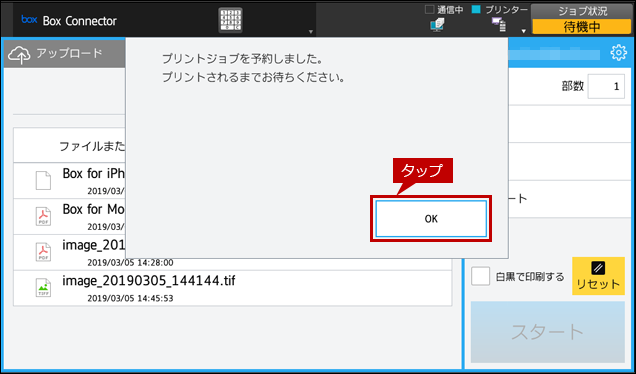Click the リセット reset button

(598, 276)
